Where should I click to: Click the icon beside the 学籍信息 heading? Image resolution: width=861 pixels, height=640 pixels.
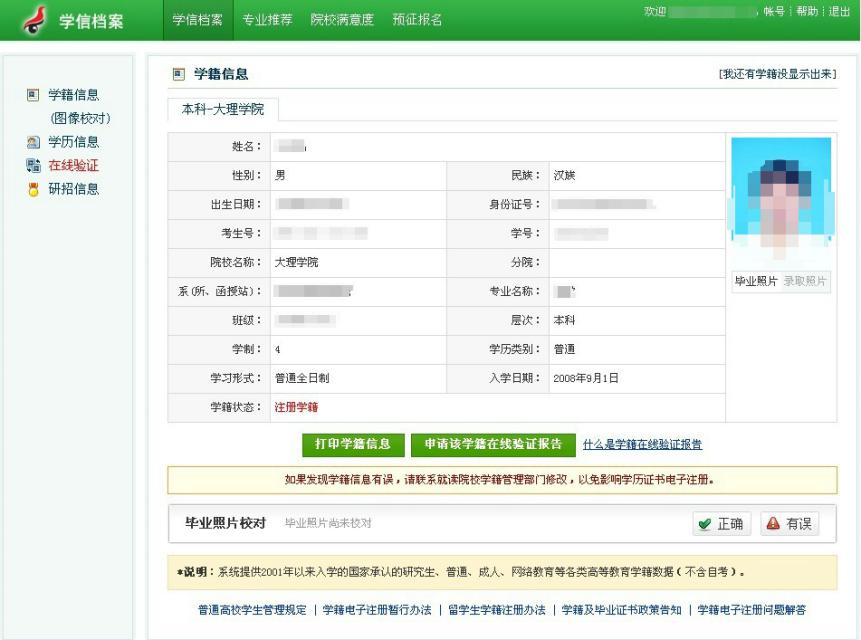178,74
